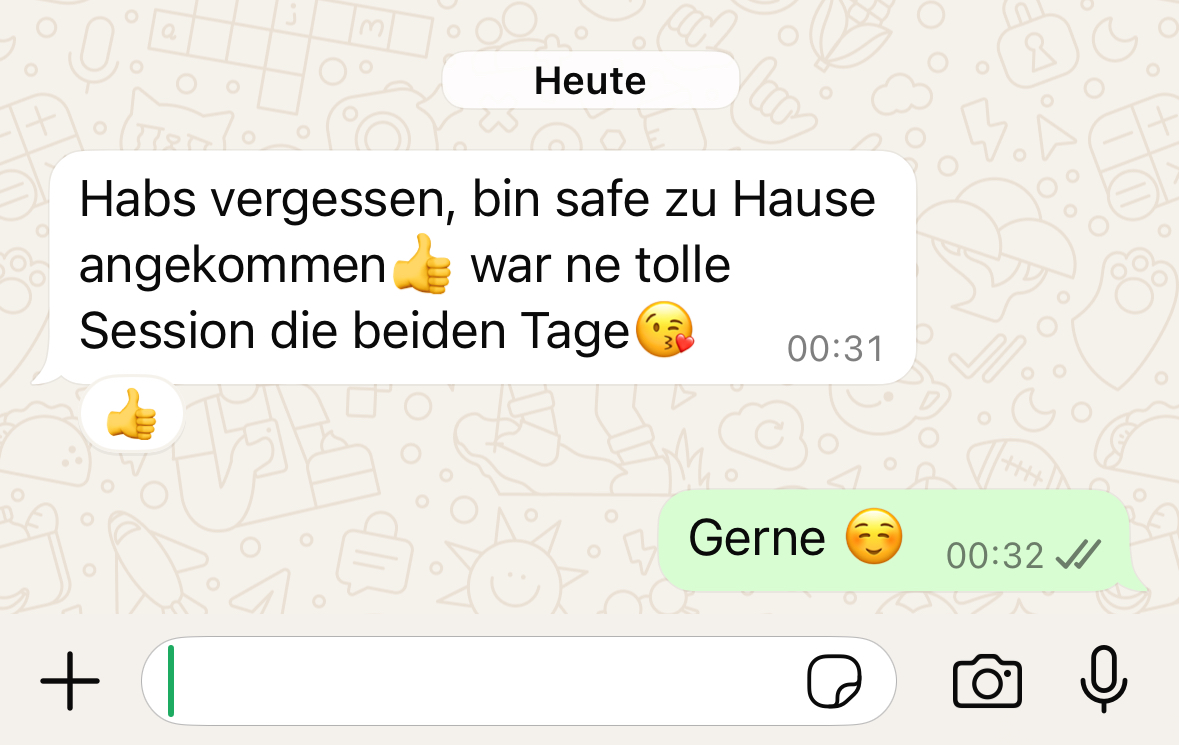This screenshot has height=745, width=1179.
Task: Open the plus attachment menu
Action: click(x=70, y=681)
